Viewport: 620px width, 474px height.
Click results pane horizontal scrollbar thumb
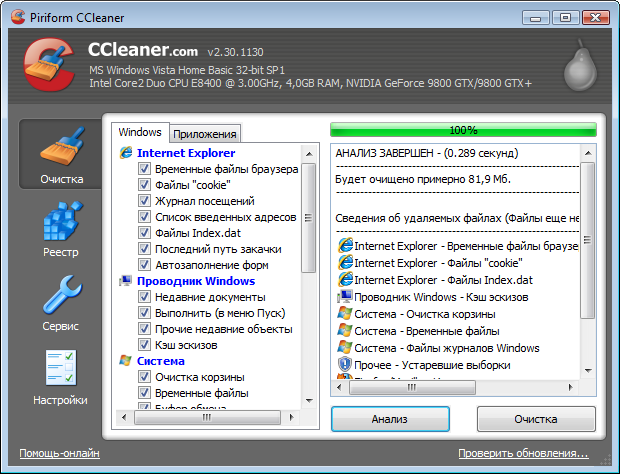(x=412, y=387)
